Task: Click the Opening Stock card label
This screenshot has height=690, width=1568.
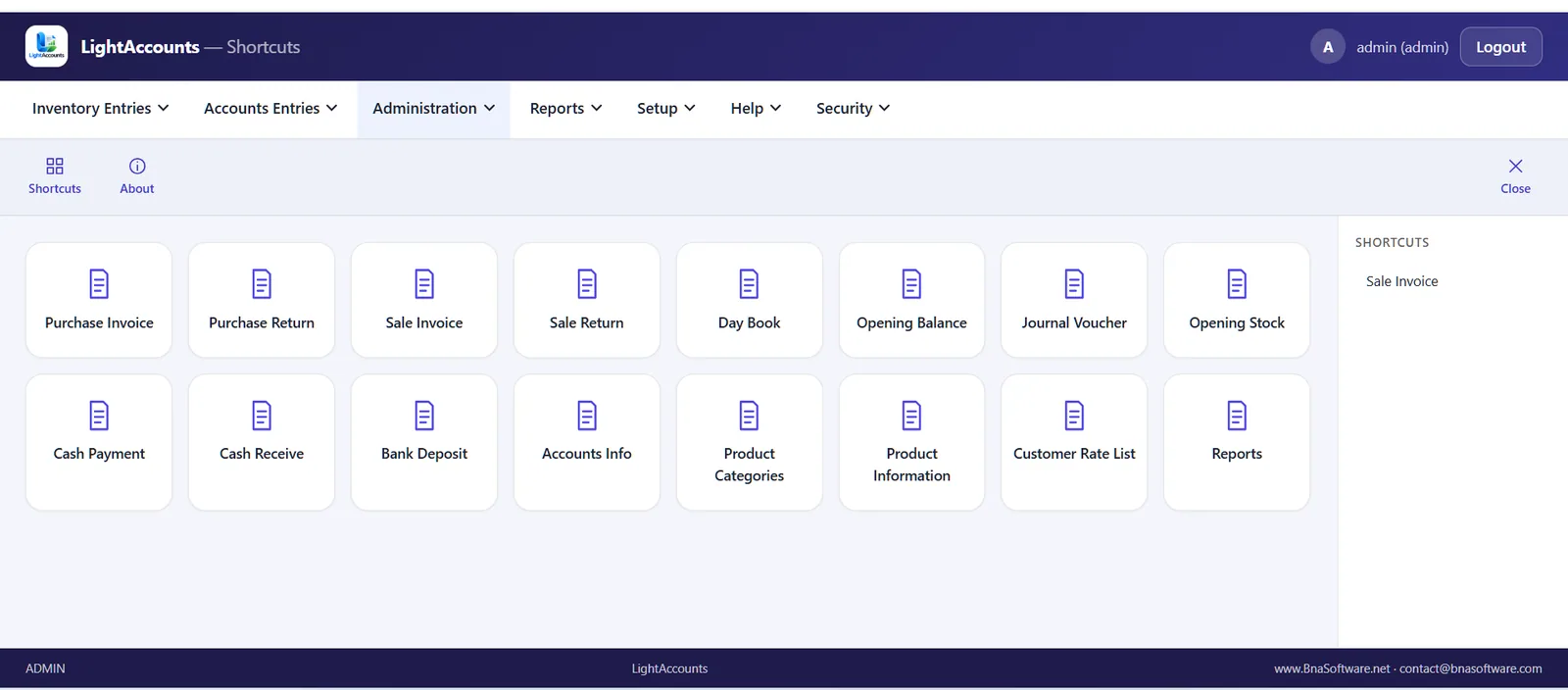Action: click(x=1237, y=322)
